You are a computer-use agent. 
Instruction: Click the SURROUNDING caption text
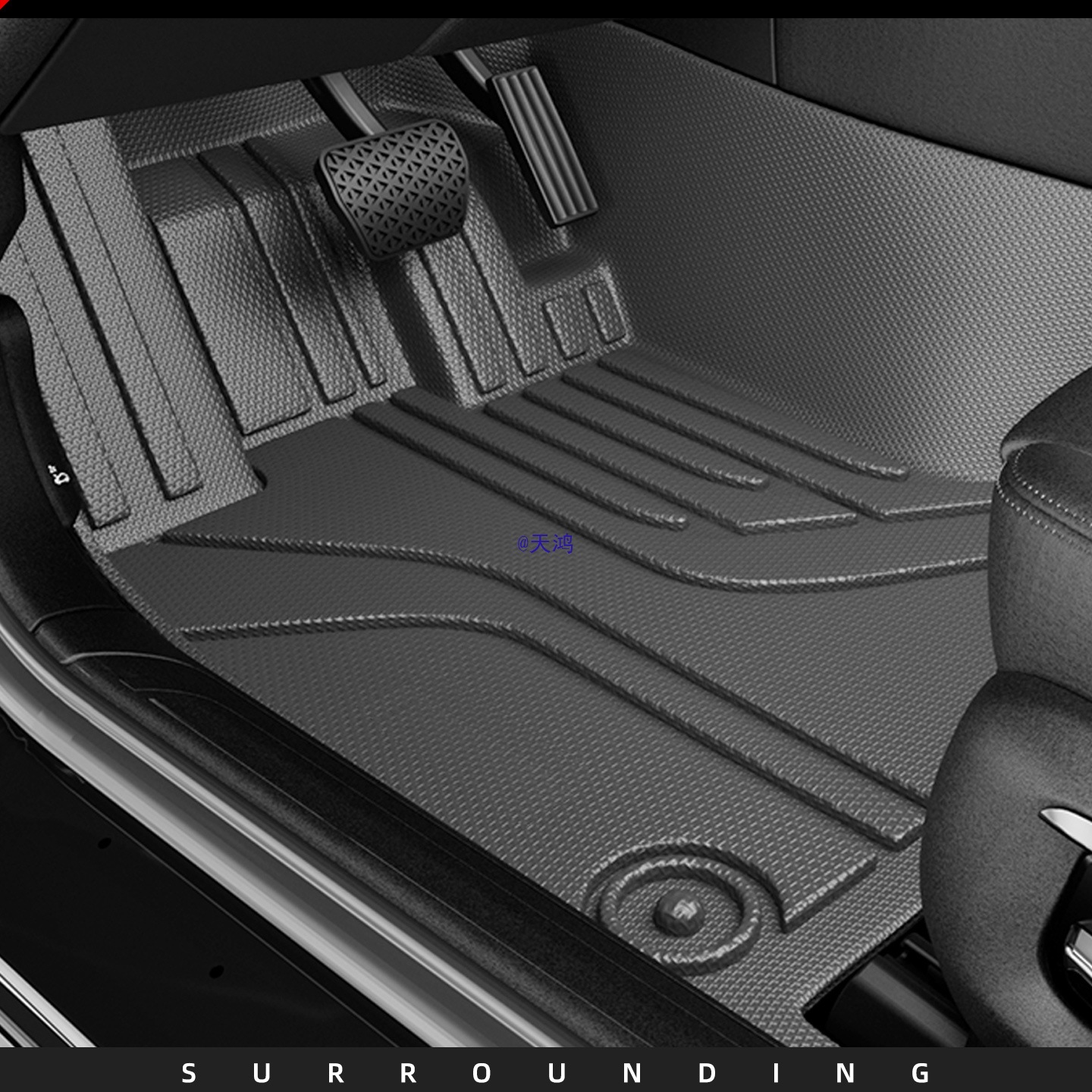(556, 1073)
